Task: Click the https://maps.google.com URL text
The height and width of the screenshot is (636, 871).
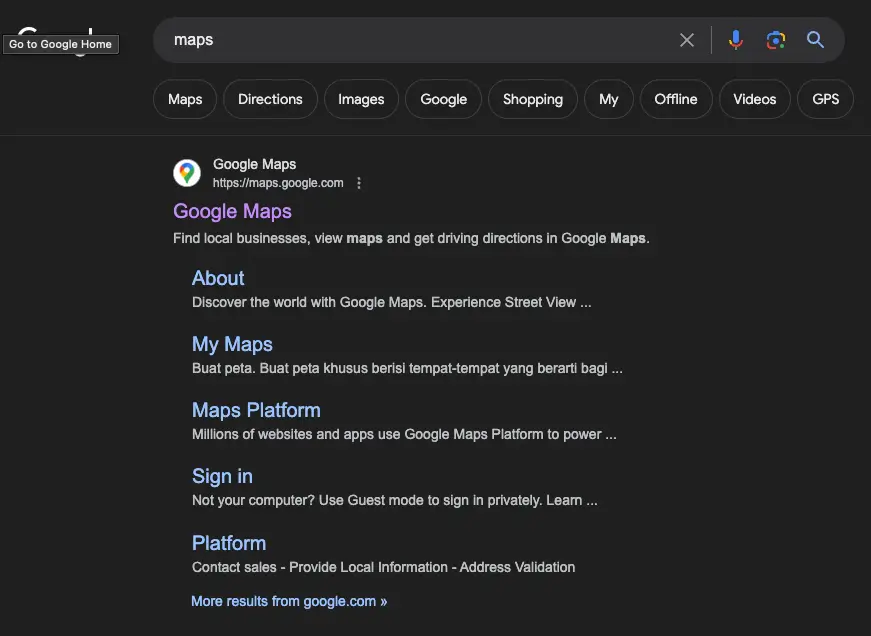Action: click(278, 183)
